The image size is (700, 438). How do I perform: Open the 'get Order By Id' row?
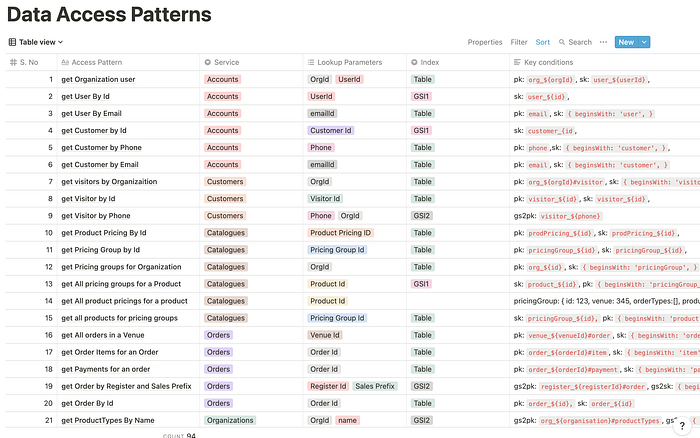[x=88, y=403]
